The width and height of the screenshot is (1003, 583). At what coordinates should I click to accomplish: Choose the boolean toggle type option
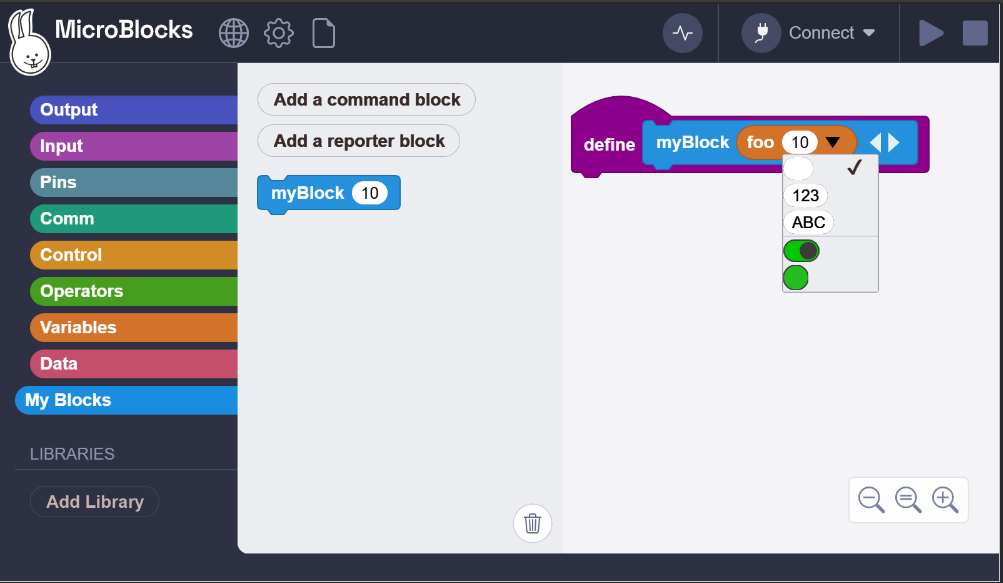pyautogui.click(x=802, y=250)
